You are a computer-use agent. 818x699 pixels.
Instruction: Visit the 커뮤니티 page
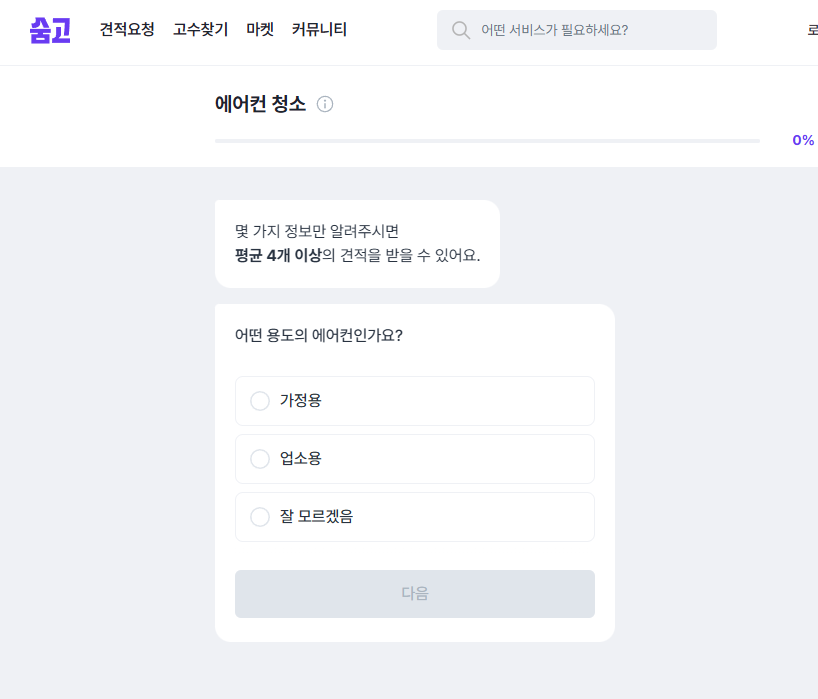[x=318, y=29]
